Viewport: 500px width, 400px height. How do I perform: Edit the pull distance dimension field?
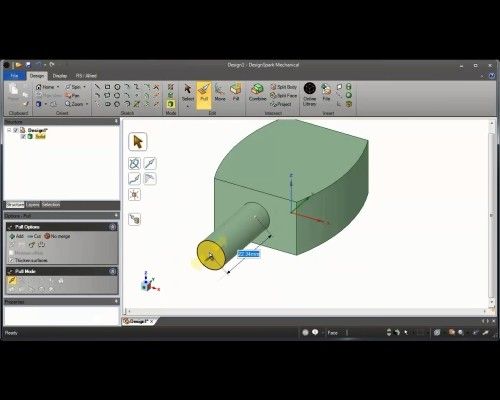[248, 254]
